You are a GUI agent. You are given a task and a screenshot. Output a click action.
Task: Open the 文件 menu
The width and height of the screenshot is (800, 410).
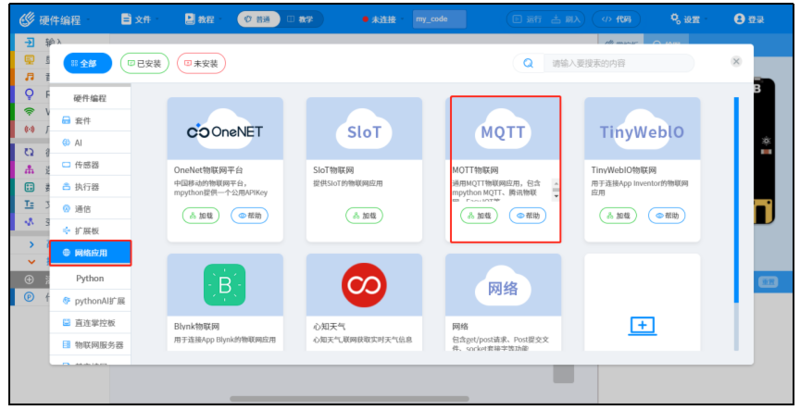(x=139, y=19)
